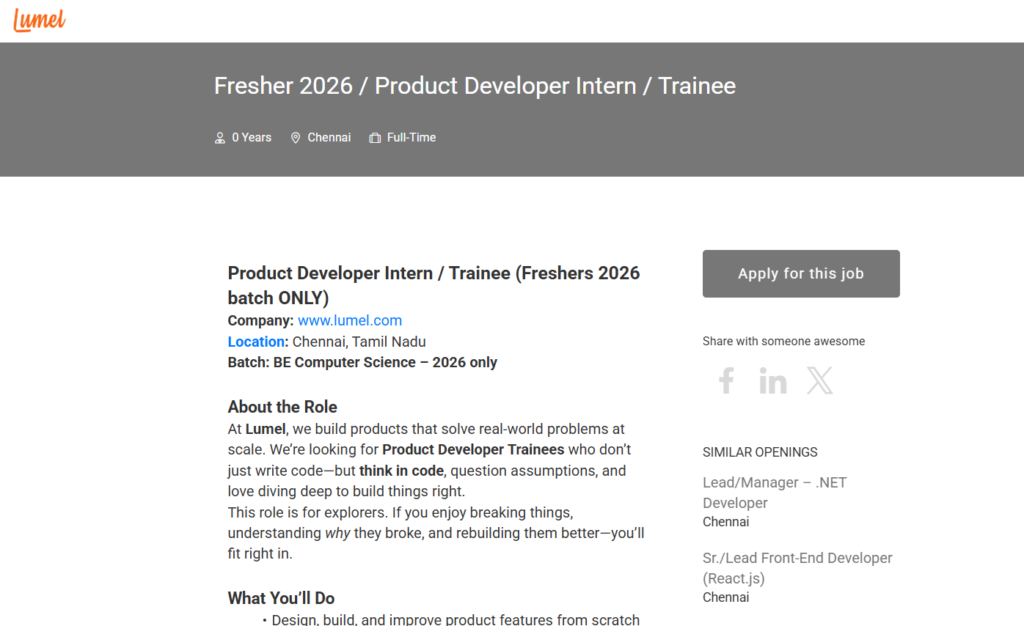Click Chennai under the React.js listing

pos(726,597)
